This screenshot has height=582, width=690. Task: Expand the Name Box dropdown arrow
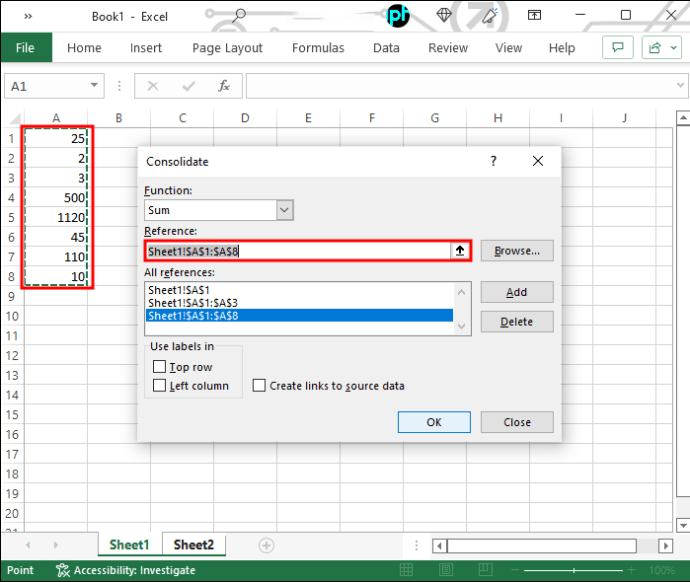point(94,85)
